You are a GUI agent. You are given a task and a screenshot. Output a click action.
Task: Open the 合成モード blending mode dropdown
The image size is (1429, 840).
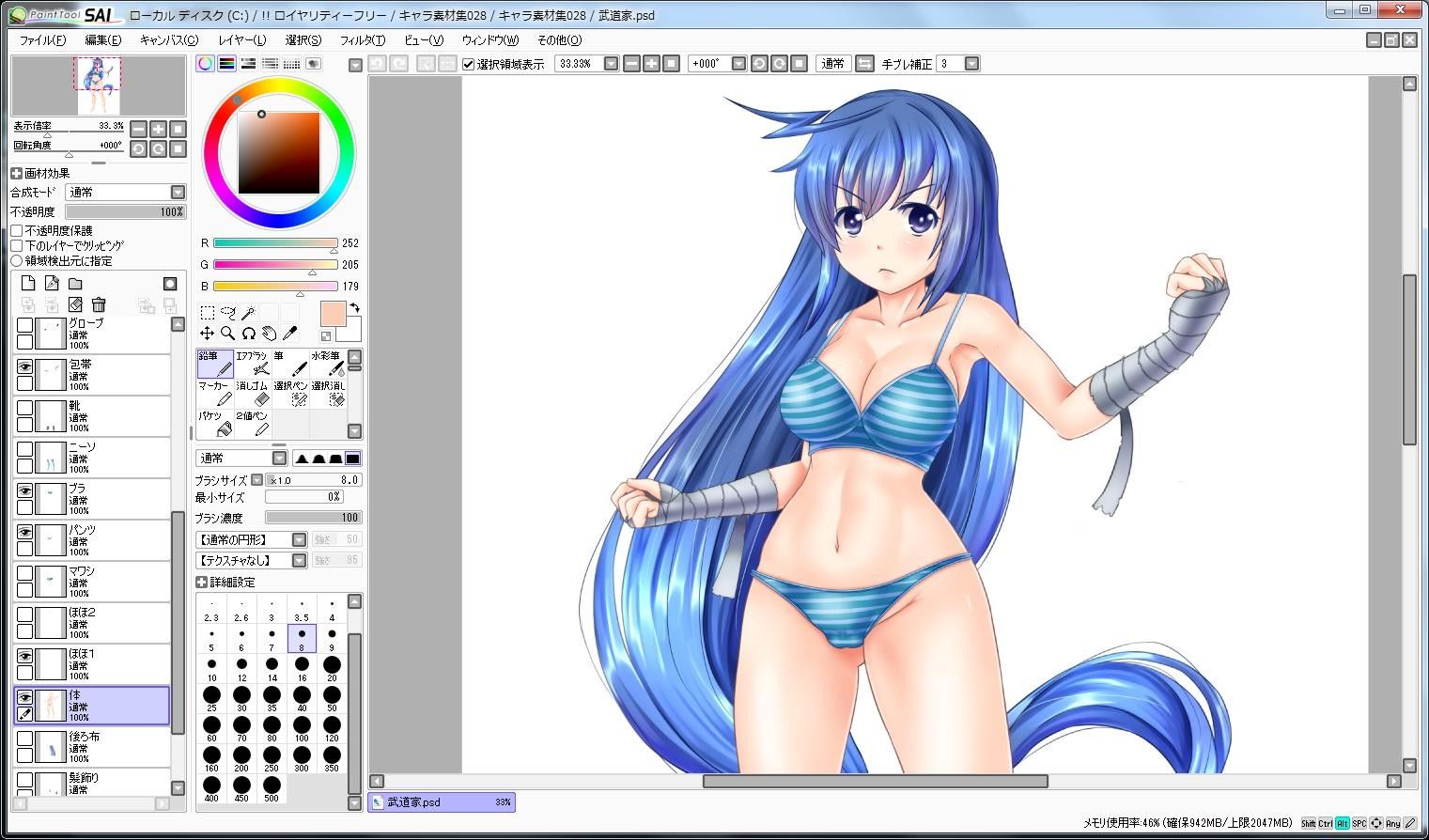pyautogui.click(x=178, y=192)
